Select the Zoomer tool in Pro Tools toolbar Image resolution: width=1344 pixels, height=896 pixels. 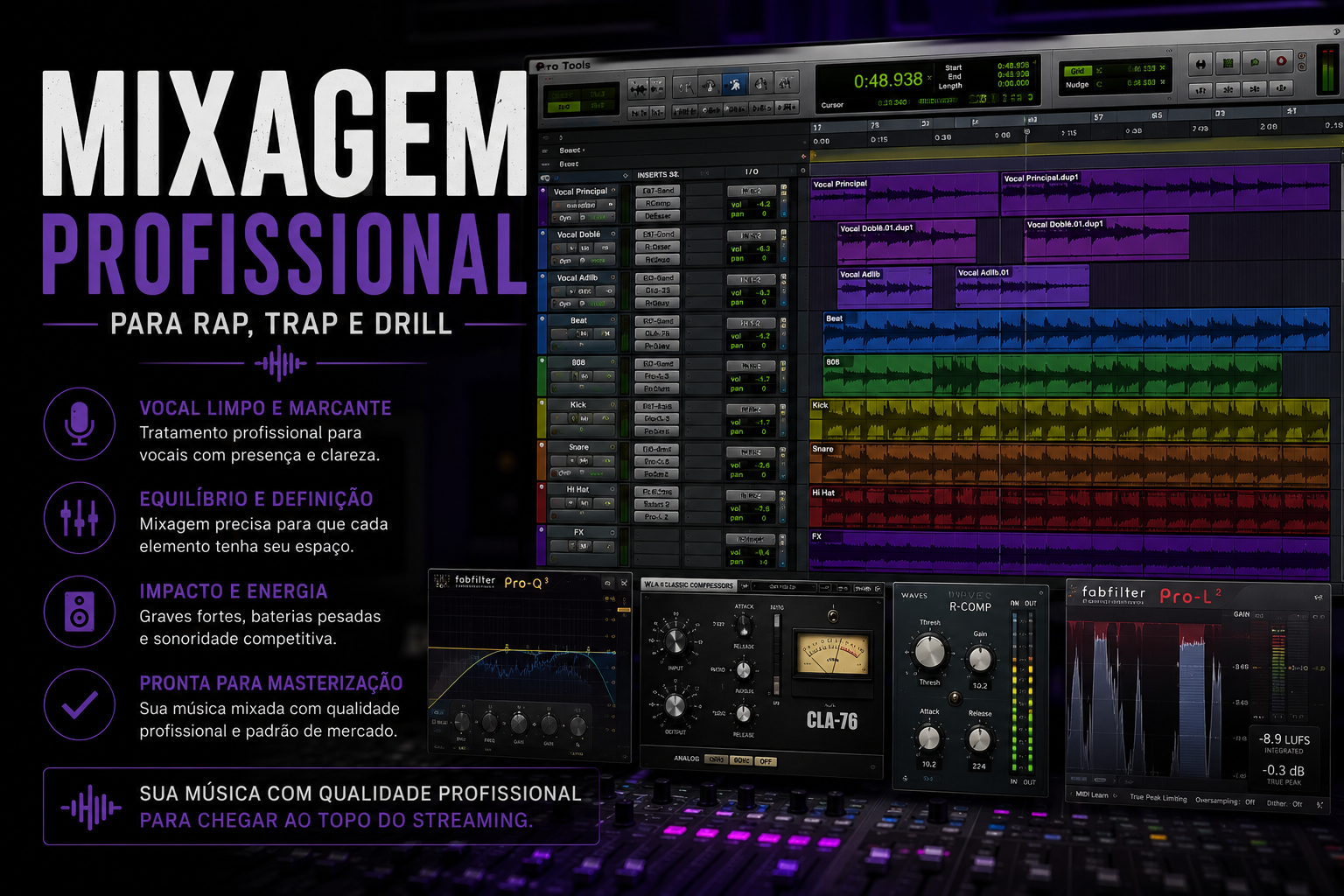click(685, 87)
